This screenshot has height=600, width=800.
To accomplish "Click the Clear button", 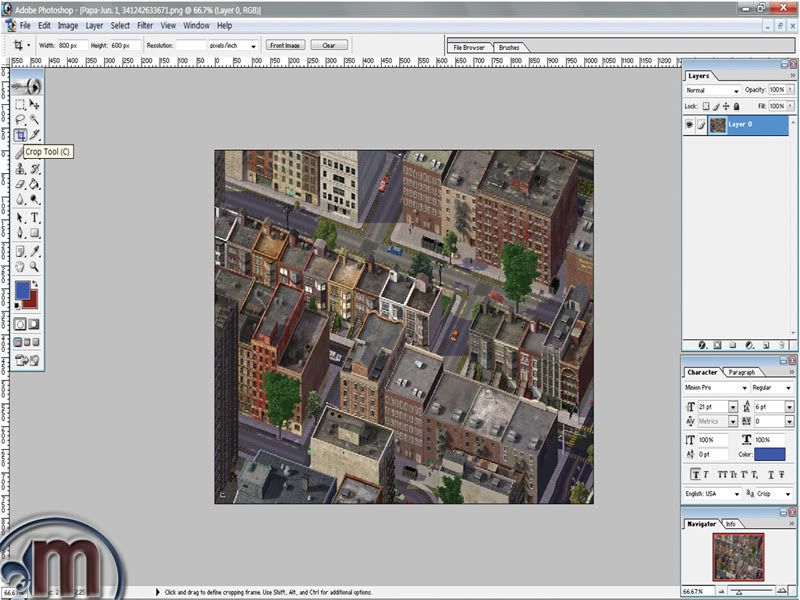I will (x=329, y=45).
